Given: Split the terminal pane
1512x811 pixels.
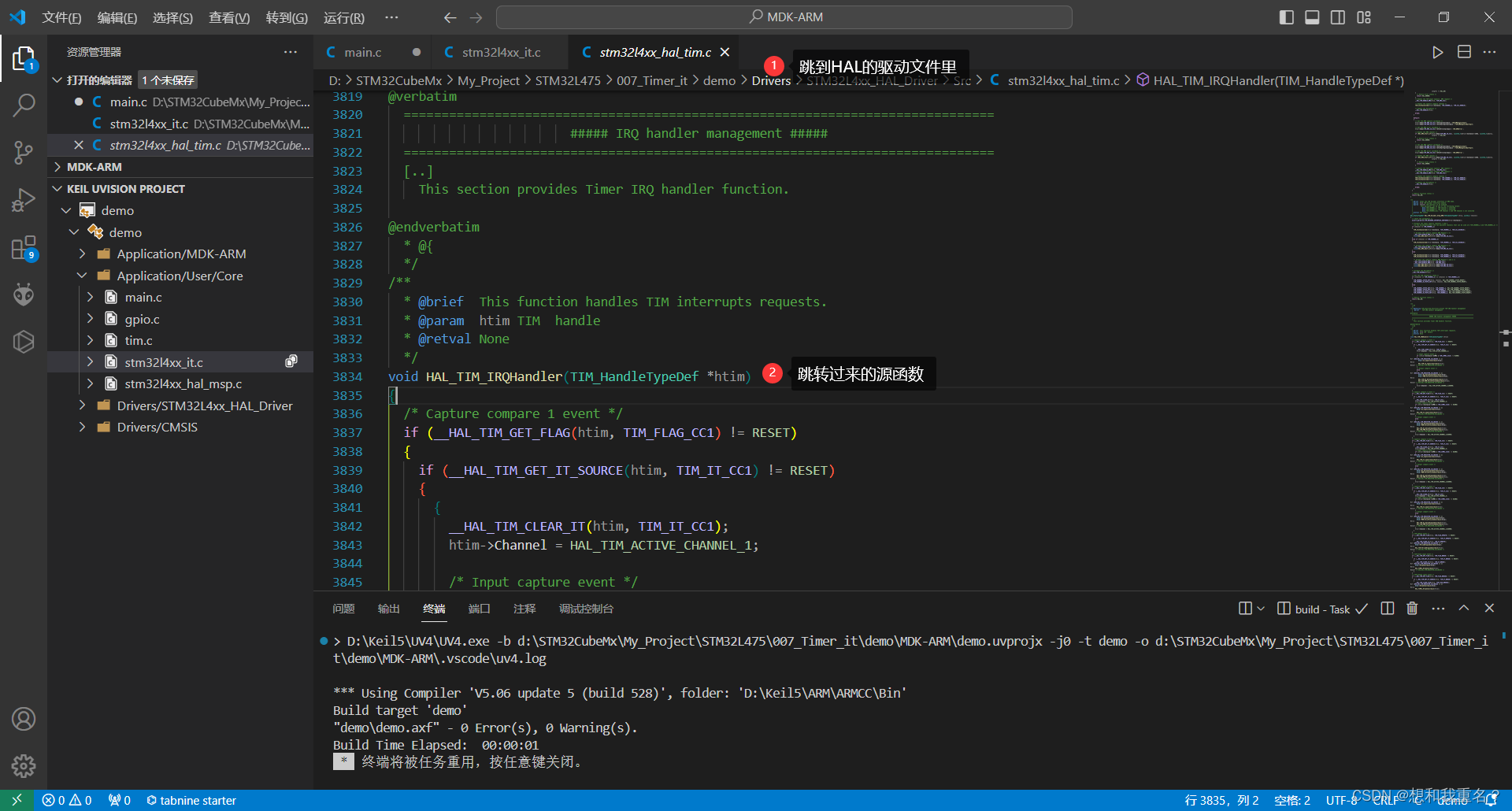Looking at the screenshot, I should 1388,608.
